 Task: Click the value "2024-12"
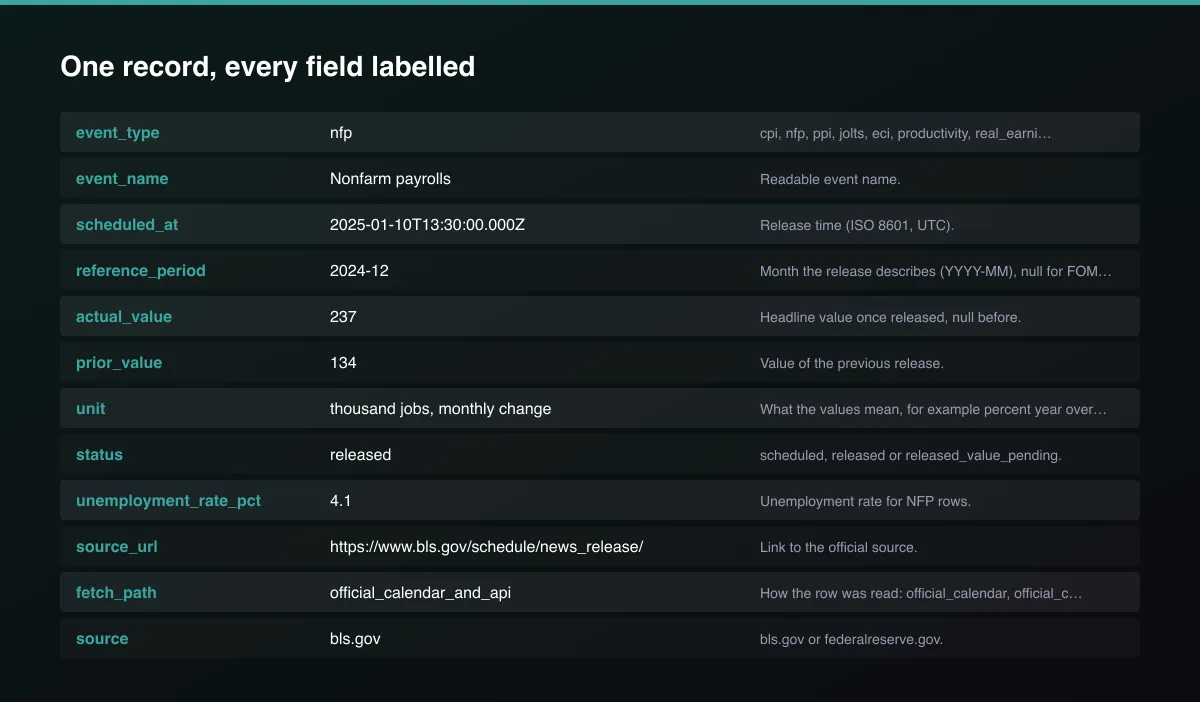tap(358, 271)
